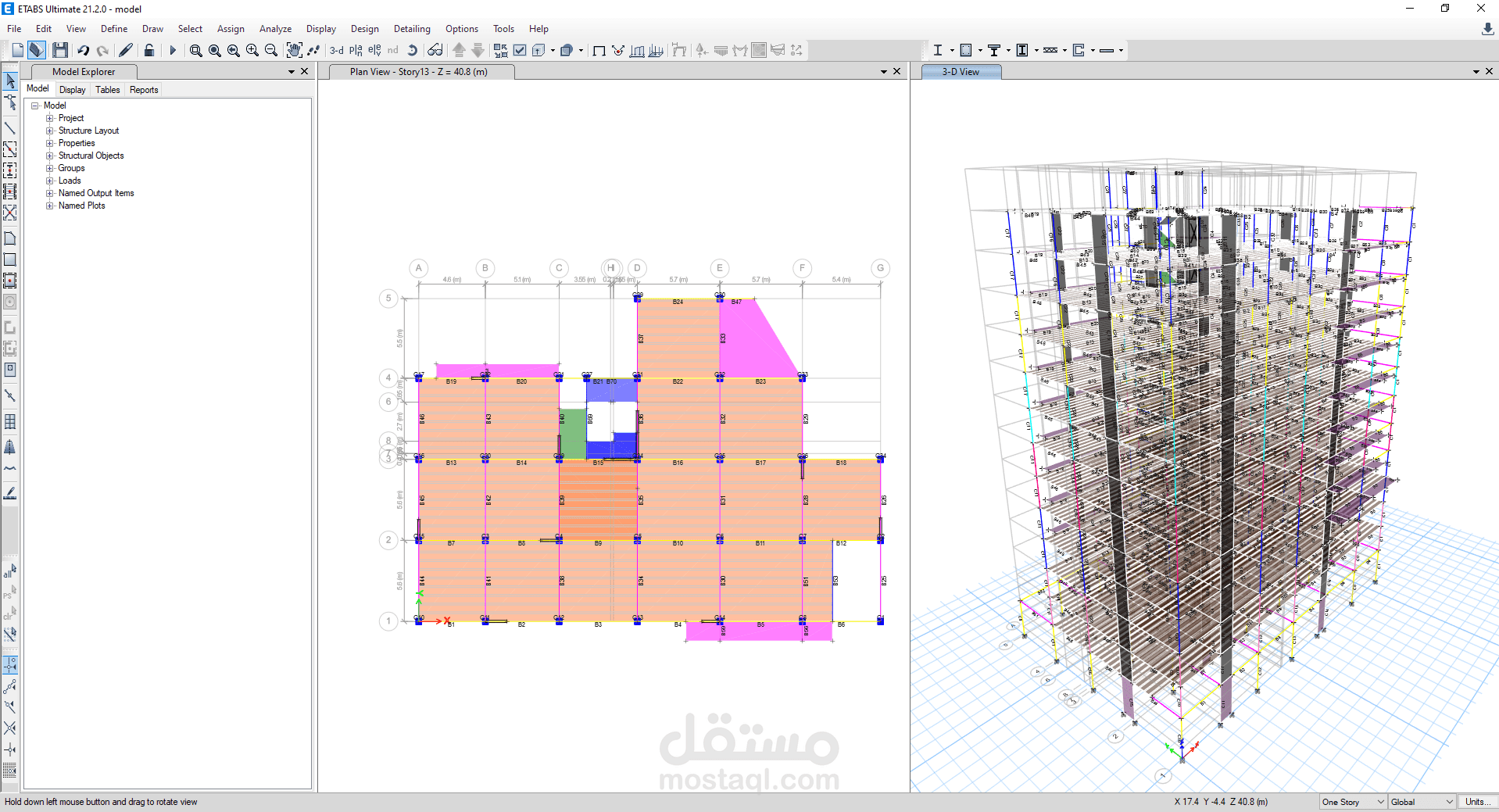Select Named Output Items tree row
The width and height of the screenshot is (1499, 812).
point(96,193)
